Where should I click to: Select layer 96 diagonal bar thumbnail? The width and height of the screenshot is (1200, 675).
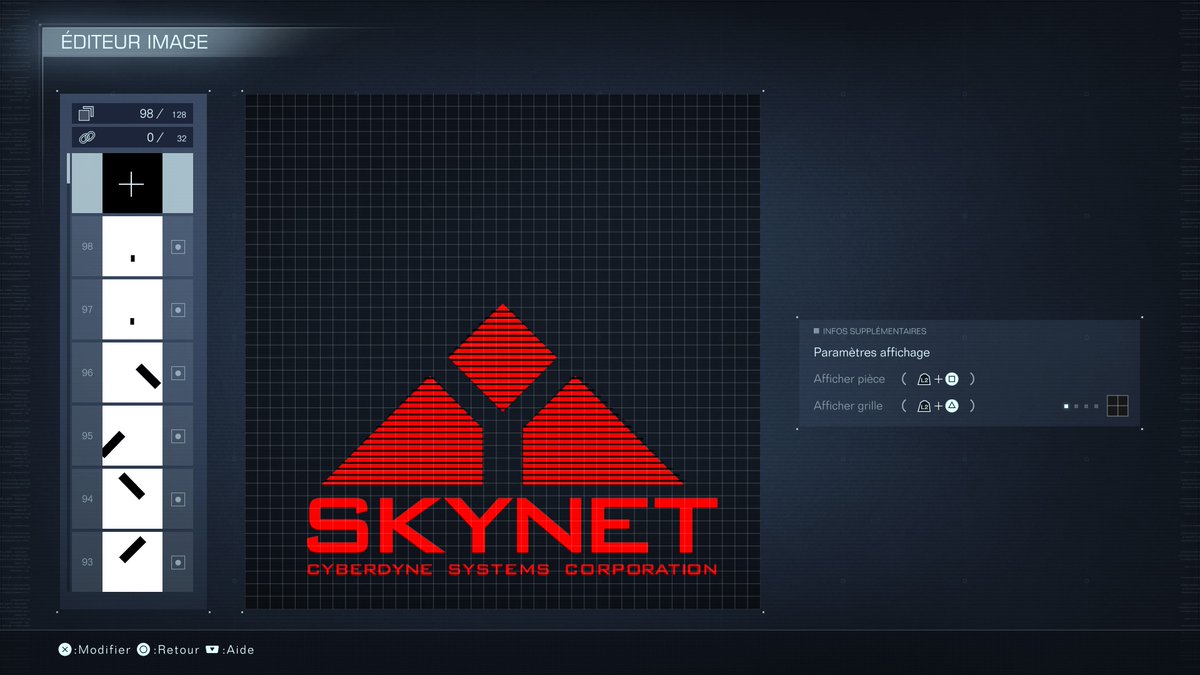point(132,373)
